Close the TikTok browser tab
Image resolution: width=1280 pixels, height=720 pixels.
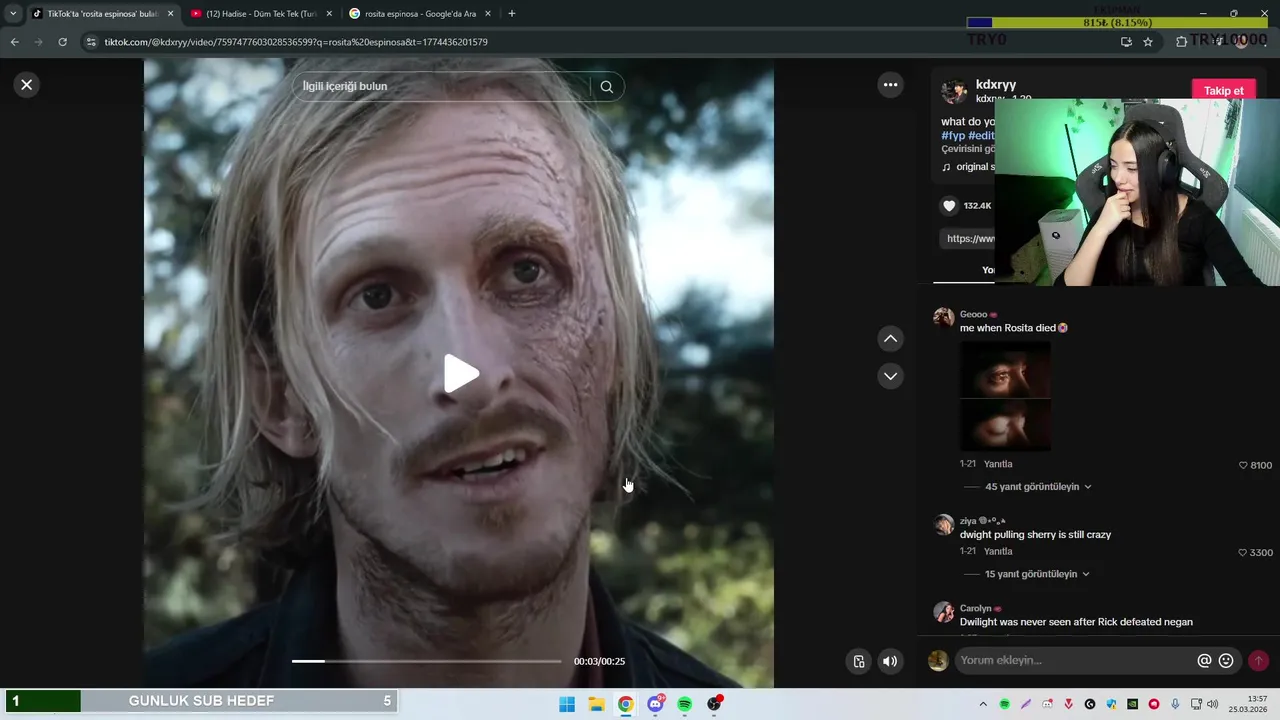[170, 14]
